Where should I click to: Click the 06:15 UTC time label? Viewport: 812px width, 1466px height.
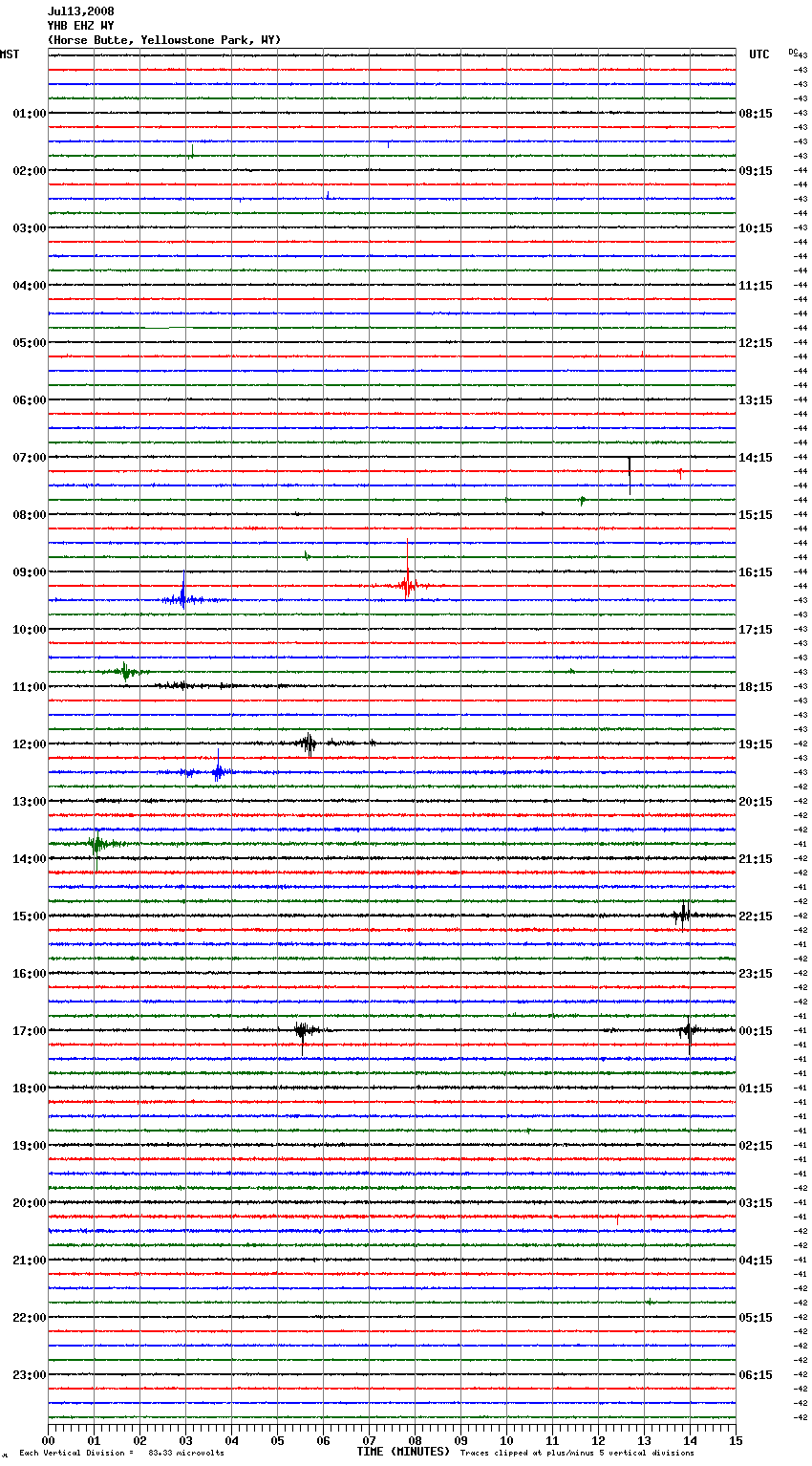(756, 1375)
